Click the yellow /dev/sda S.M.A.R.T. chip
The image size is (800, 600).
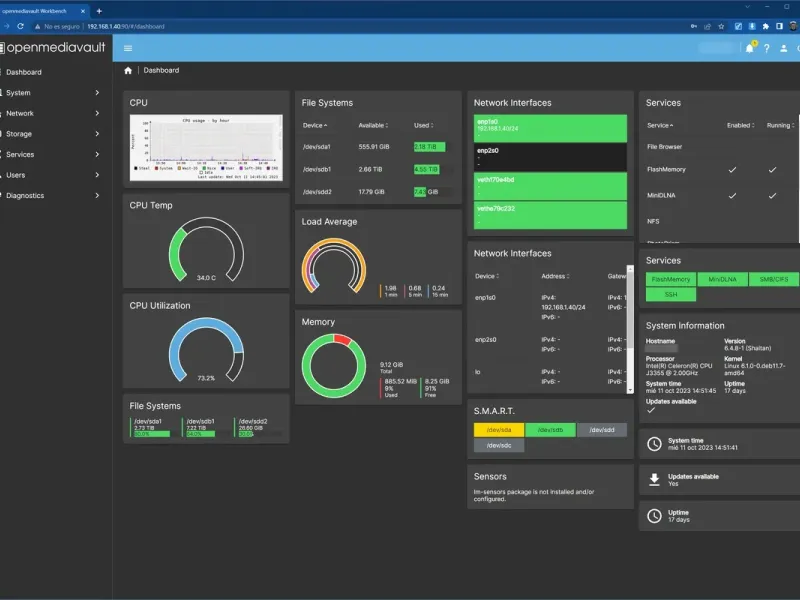click(x=498, y=430)
